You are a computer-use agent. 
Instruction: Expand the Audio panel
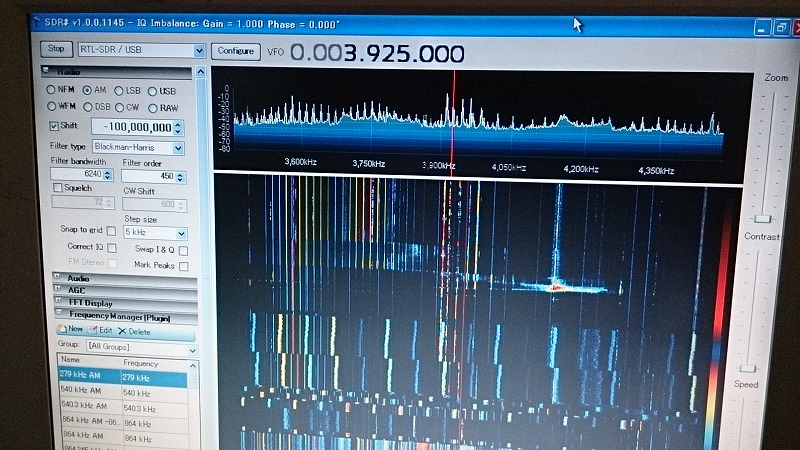(125, 278)
